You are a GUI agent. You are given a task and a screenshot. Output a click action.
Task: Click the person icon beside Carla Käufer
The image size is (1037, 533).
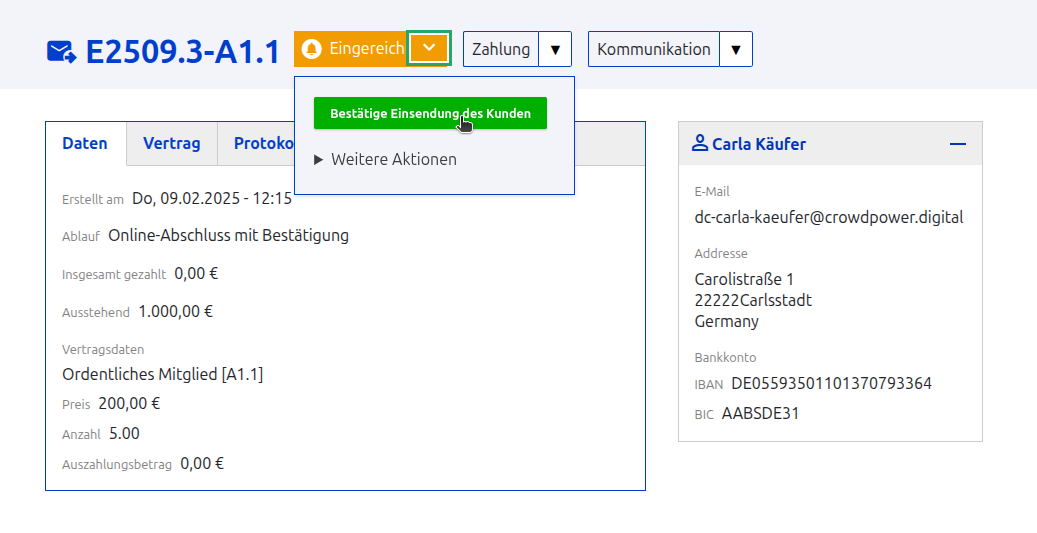(700, 144)
